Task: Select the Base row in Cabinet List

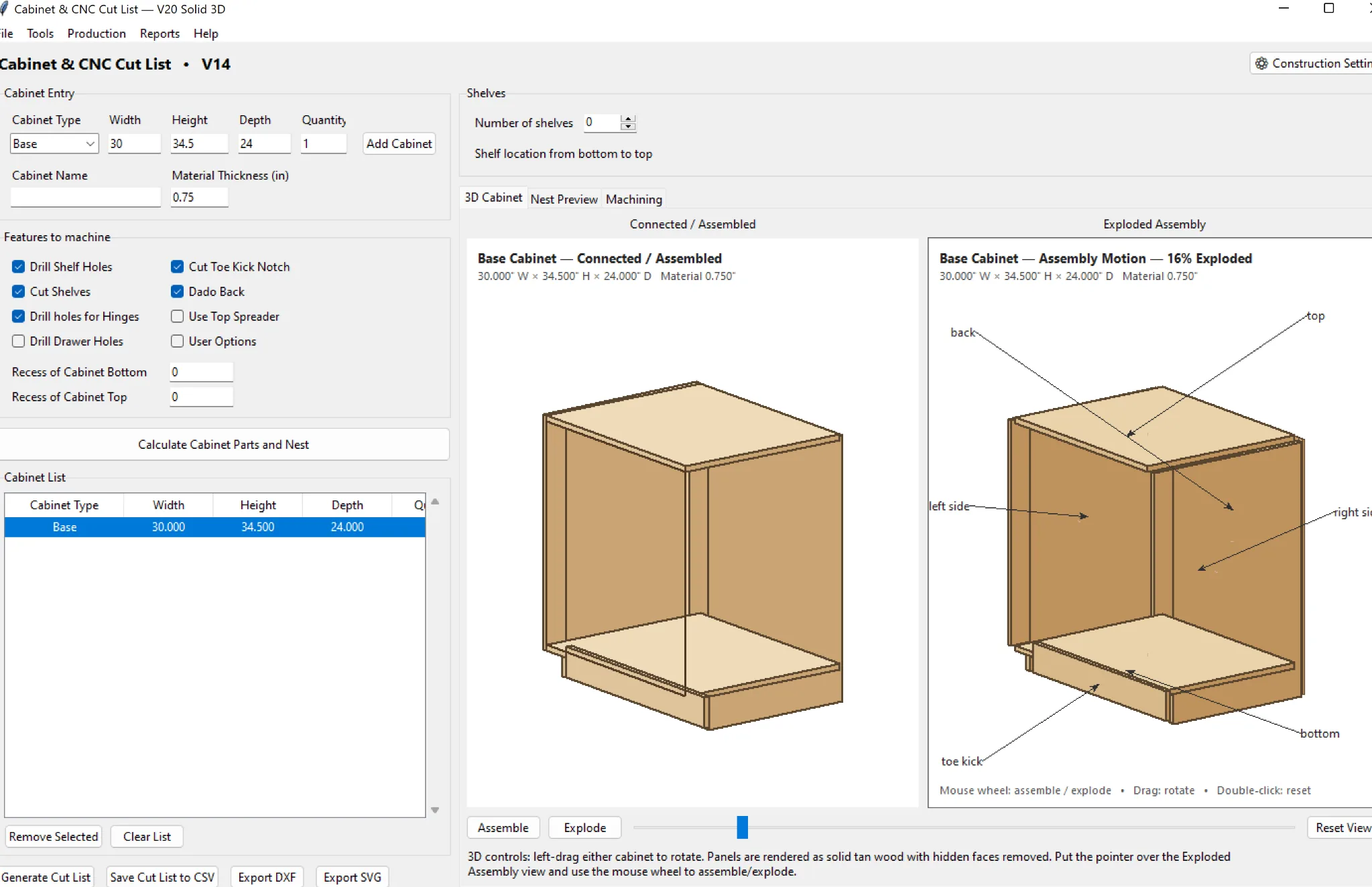Action: pyautogui.click(x=214, y=527)
